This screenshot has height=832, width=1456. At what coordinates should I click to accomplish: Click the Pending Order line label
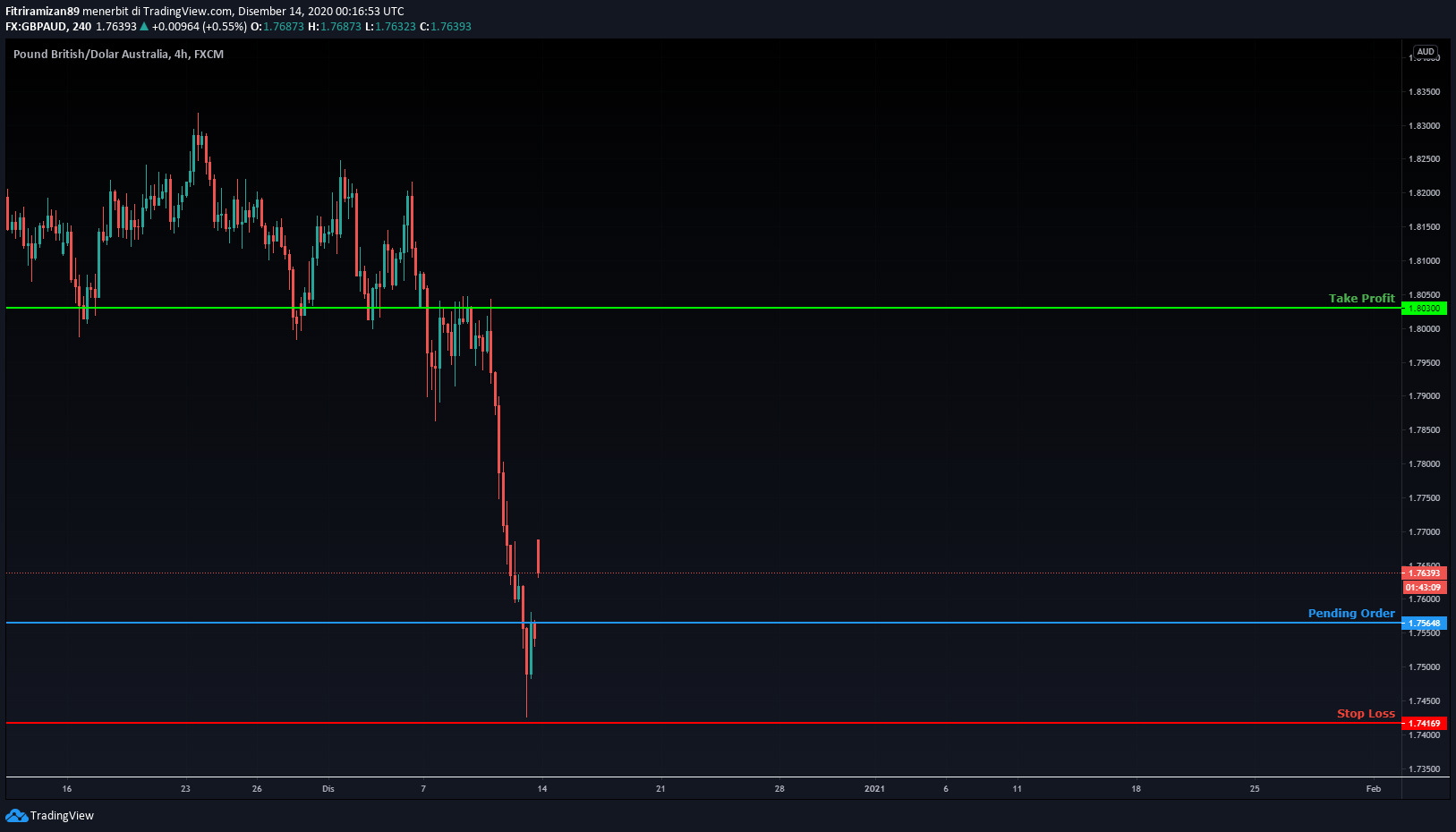tap(1351, 614)
